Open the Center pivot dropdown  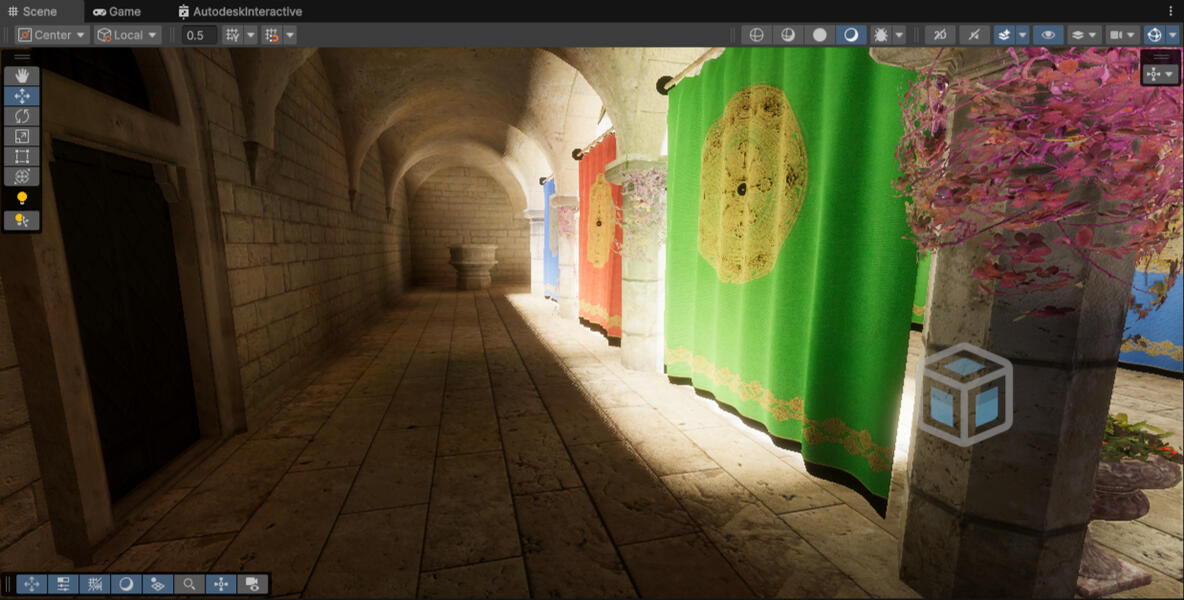(x=52, y=35)
